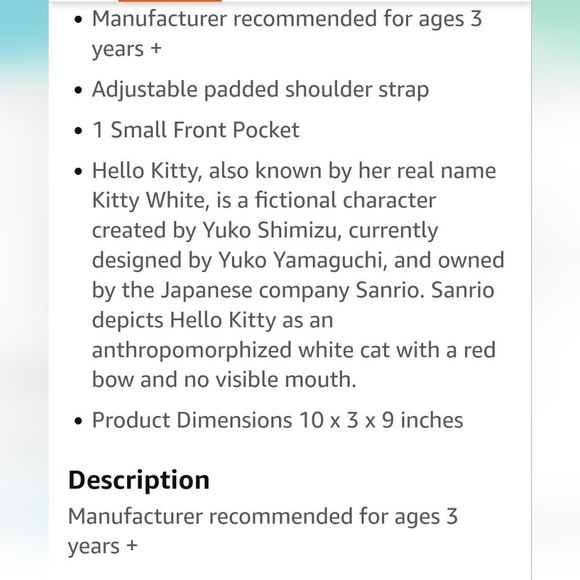Click the Product Dimensions 10 x 3 x 9 inches text
The height and width of the screenshot is (580, 580).
pos(277,420)
